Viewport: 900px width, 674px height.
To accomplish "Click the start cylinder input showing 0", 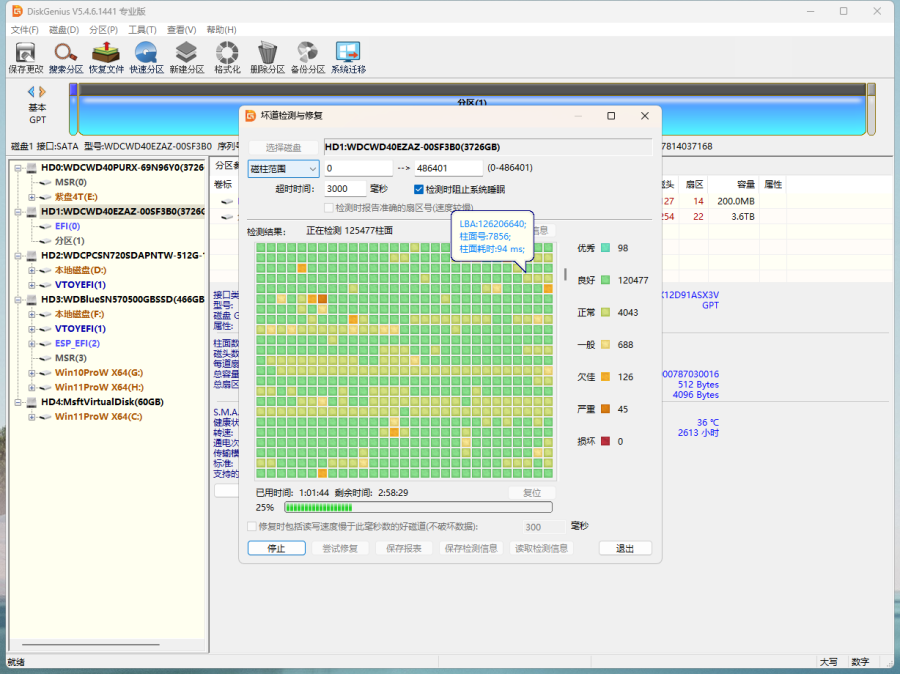I will pyautogui.click(x=358, y=168).
